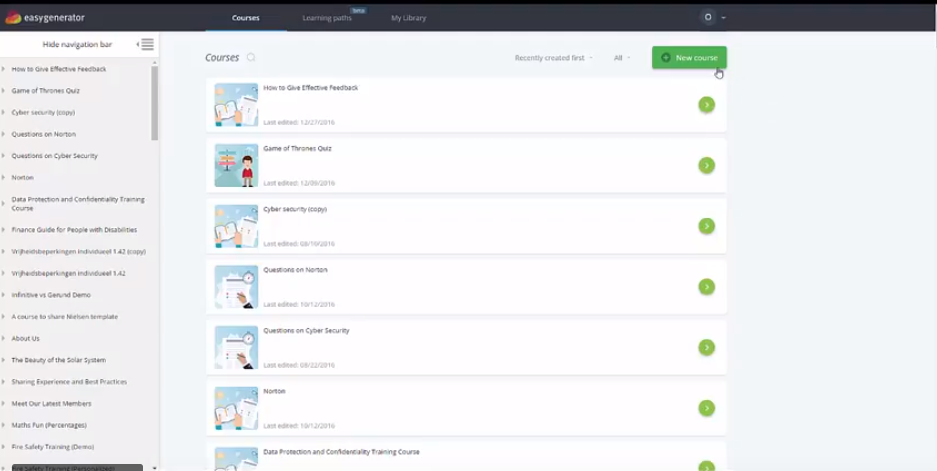The height and width of the screenshot is (471, 937).
Task: Click thumbnail of Questions on Norton course
Action: (x=236, y=287)
